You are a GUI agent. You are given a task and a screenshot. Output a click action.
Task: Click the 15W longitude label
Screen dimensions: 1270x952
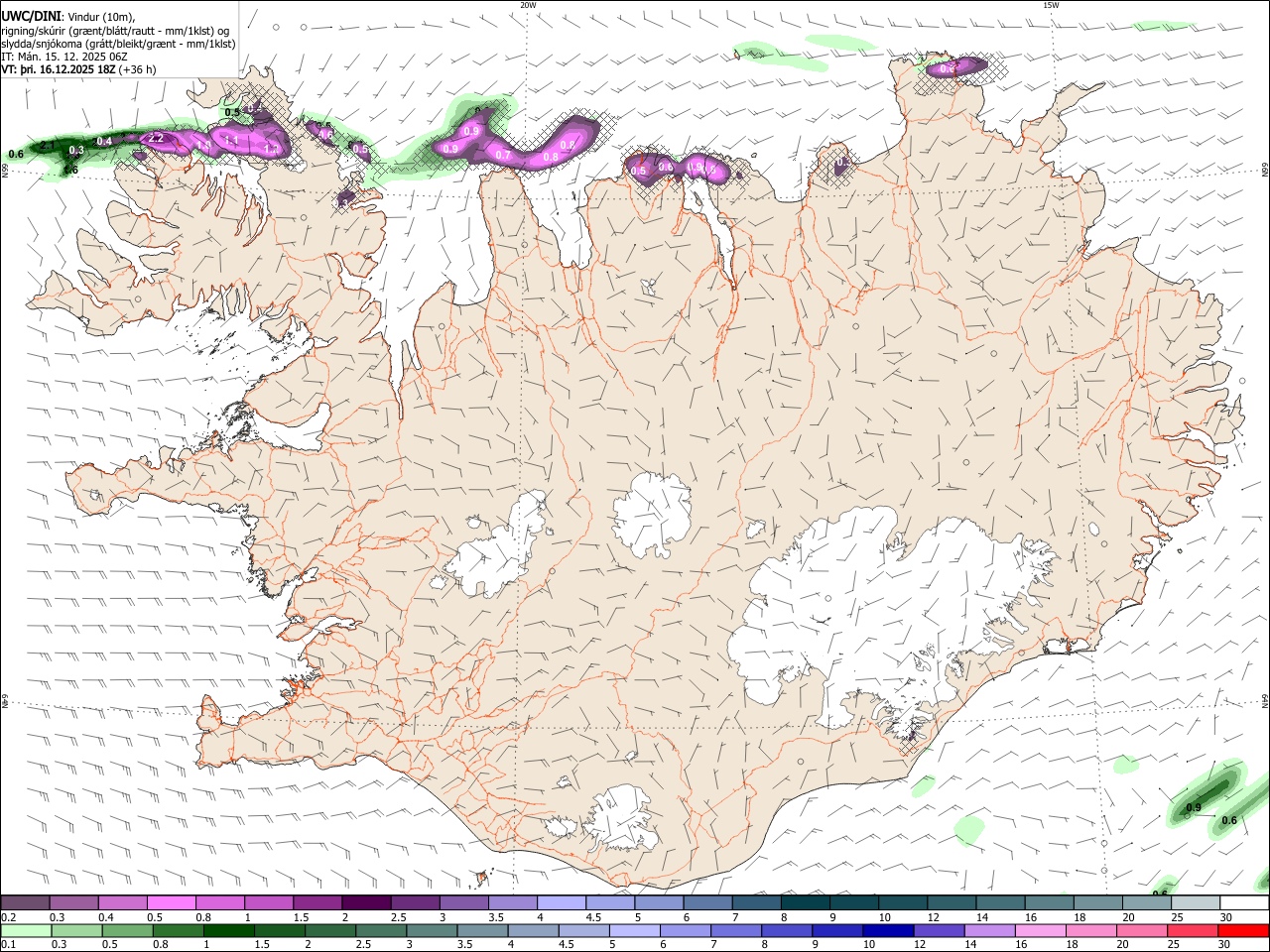(x=1051, y=5)
